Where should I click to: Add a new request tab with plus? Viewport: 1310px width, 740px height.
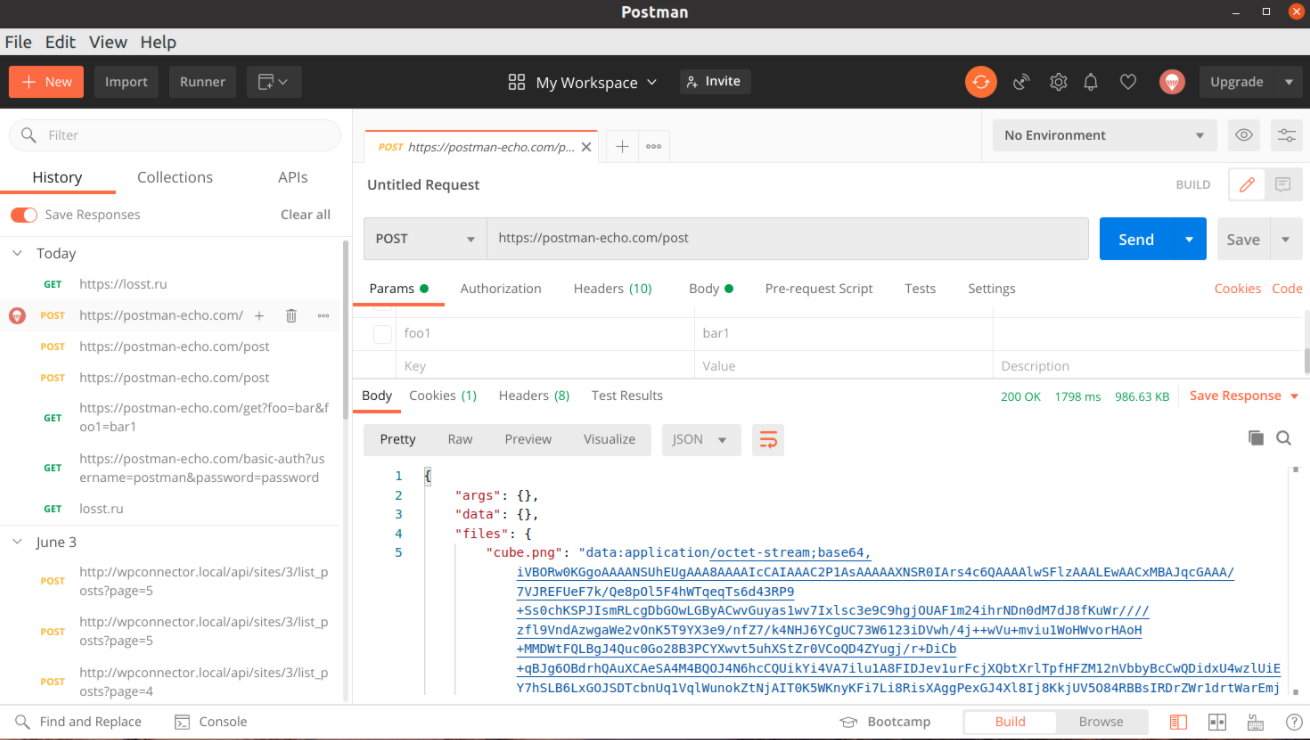tap(622, 146)
